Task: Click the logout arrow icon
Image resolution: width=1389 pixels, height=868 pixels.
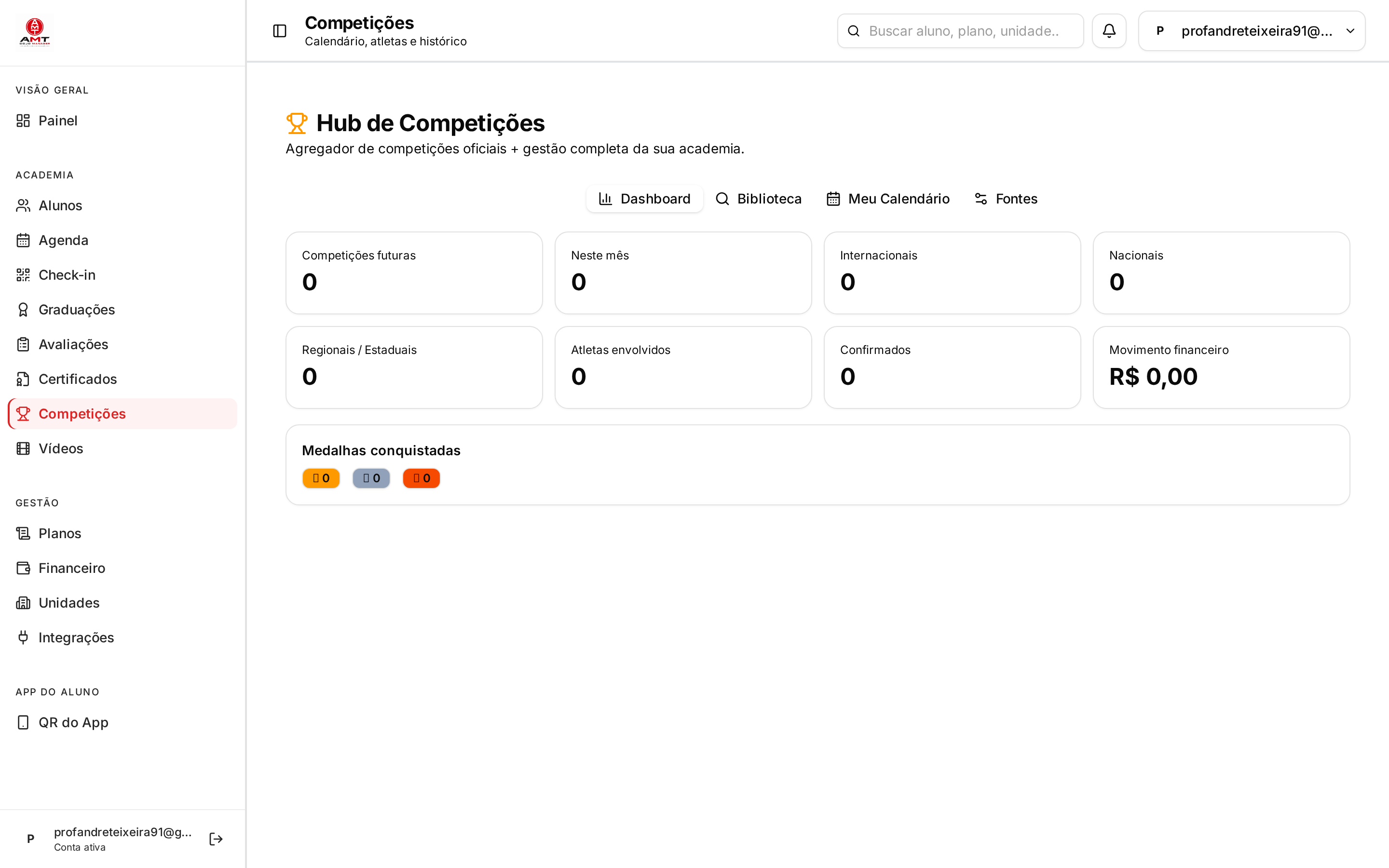Action: pos(216,839)
